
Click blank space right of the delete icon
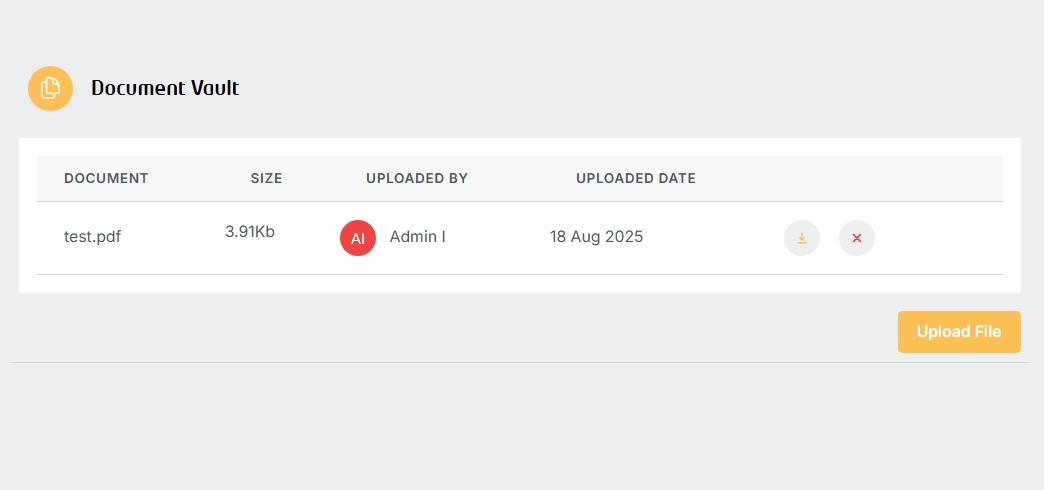[x=939, y=238]
